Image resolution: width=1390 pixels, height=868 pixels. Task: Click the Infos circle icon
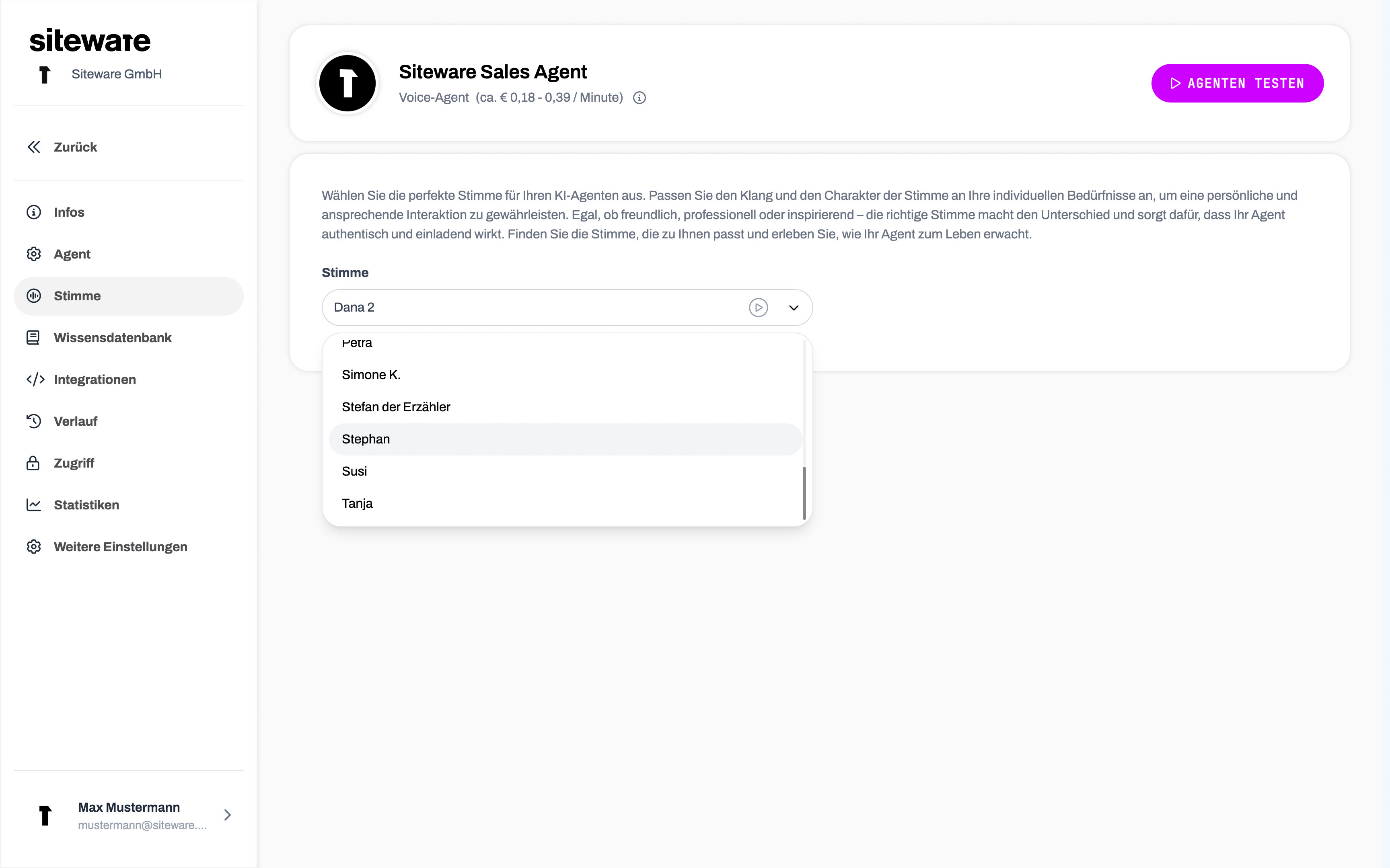[x=34, y=212]
